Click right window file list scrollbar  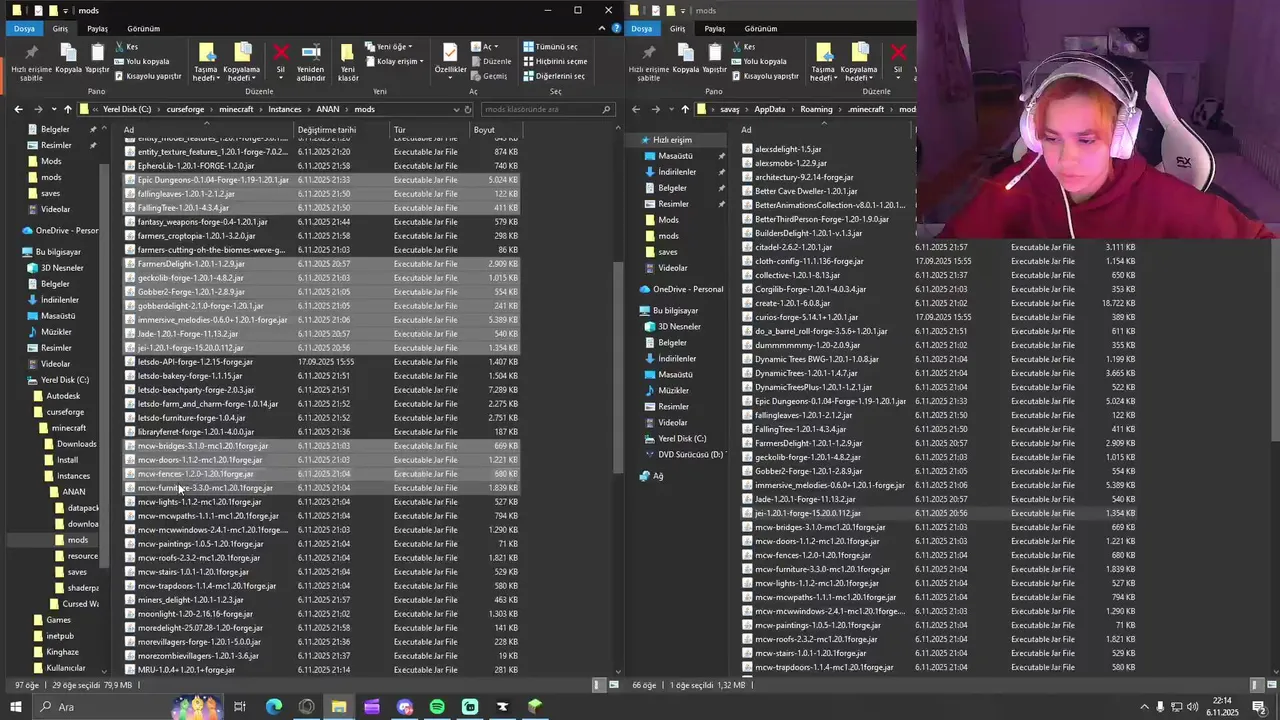[x=1274, y=340]
